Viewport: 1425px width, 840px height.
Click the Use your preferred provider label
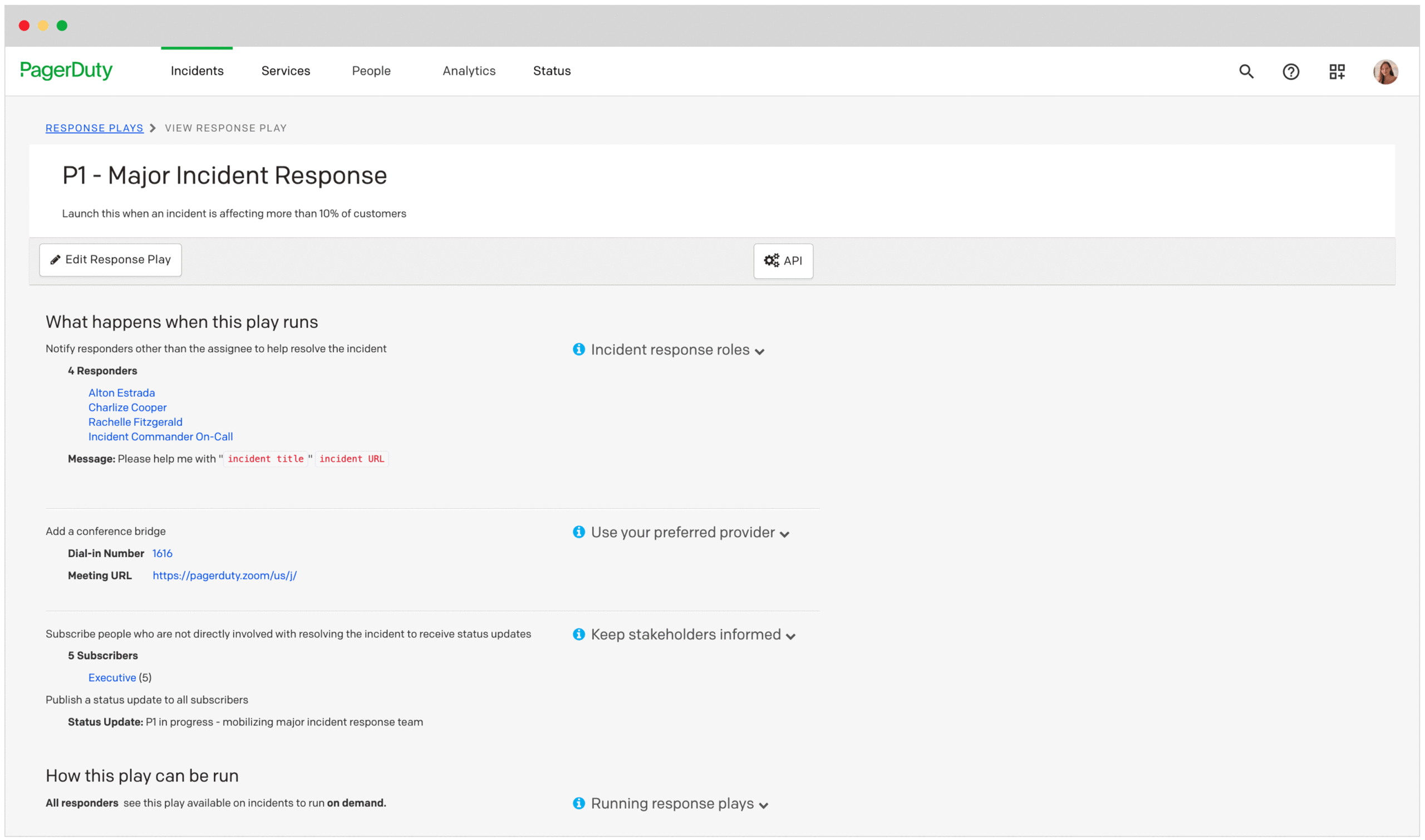point(682,533)
